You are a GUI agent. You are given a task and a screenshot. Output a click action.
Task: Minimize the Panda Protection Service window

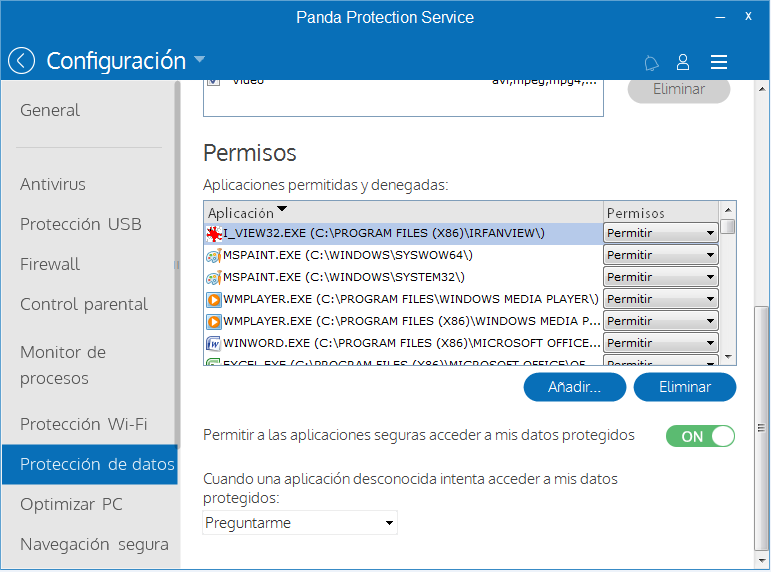[720, 17]
